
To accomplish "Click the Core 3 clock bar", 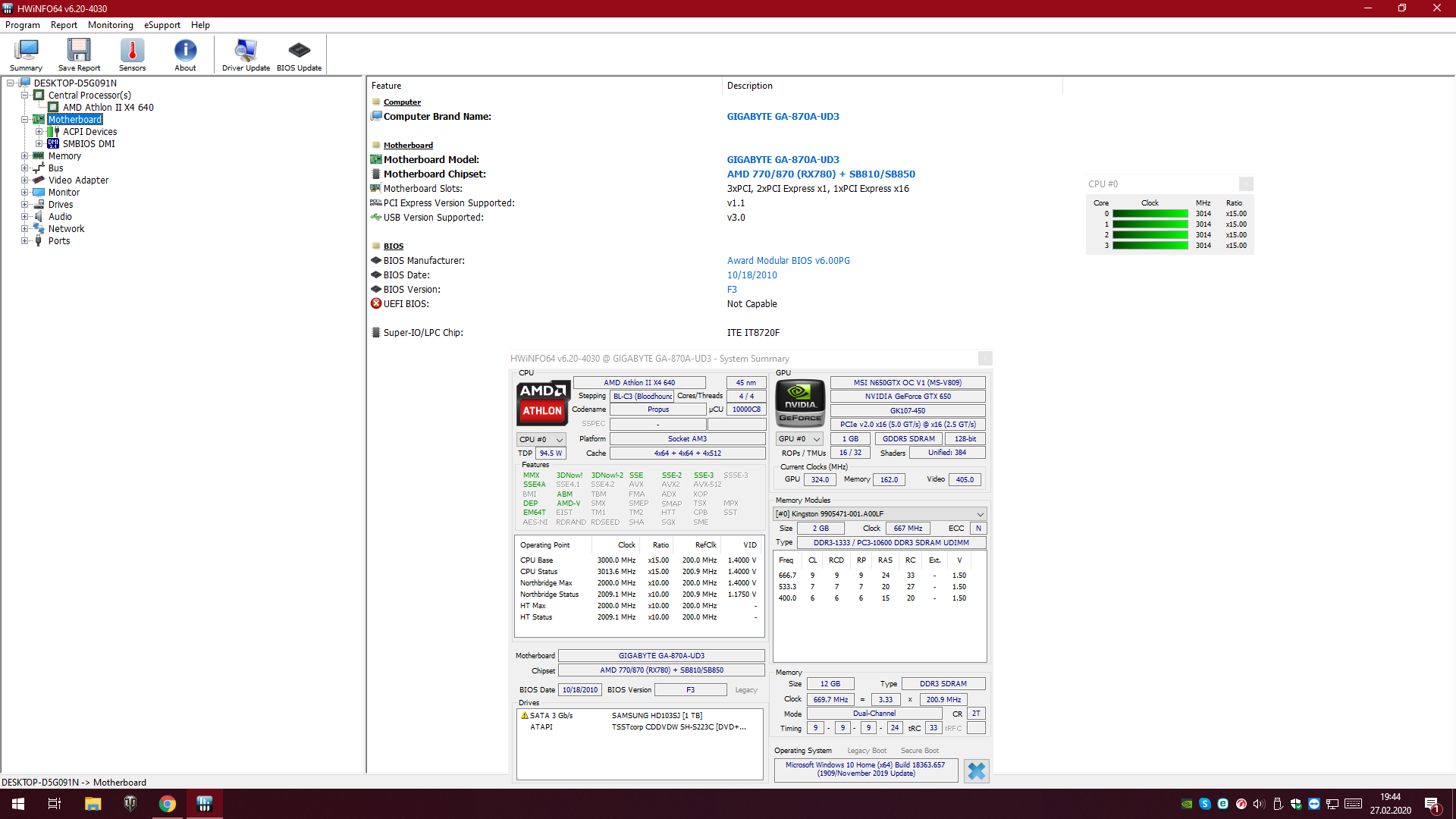I will (1150, 246).
